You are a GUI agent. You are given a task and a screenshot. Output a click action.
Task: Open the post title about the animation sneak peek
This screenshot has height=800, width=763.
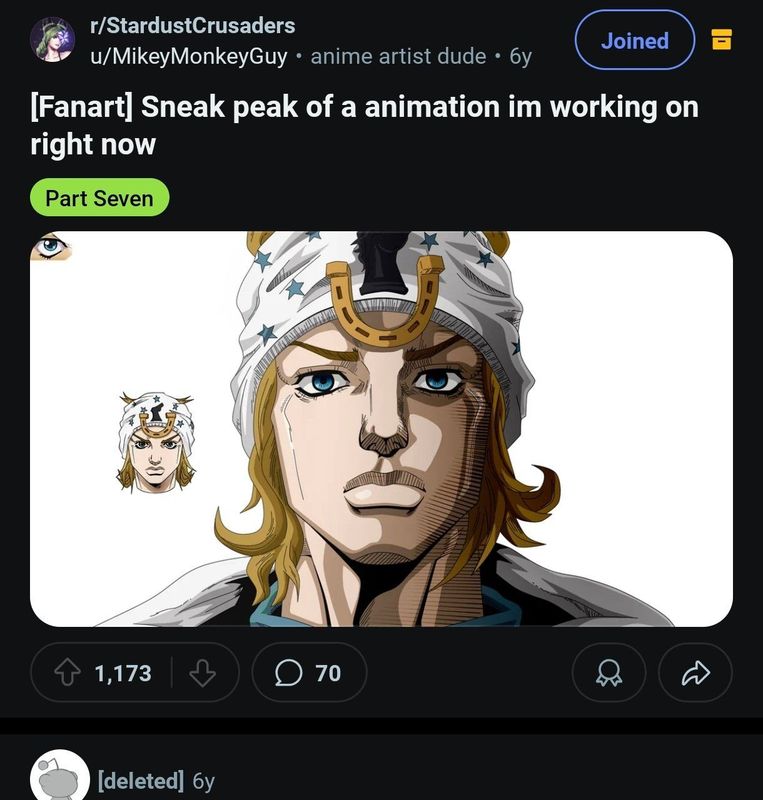[364, 125]
